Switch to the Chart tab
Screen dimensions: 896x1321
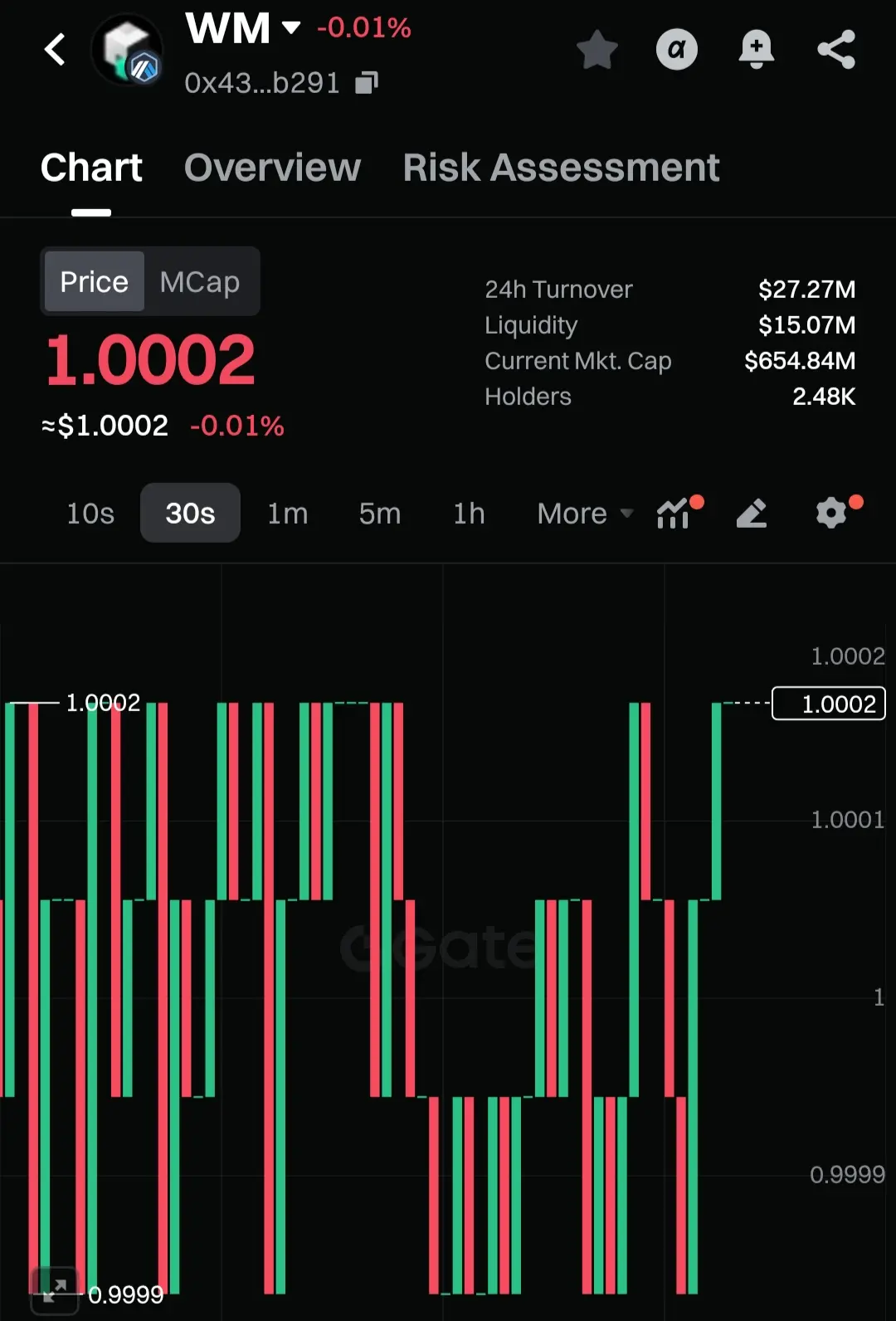click(91, 168)
